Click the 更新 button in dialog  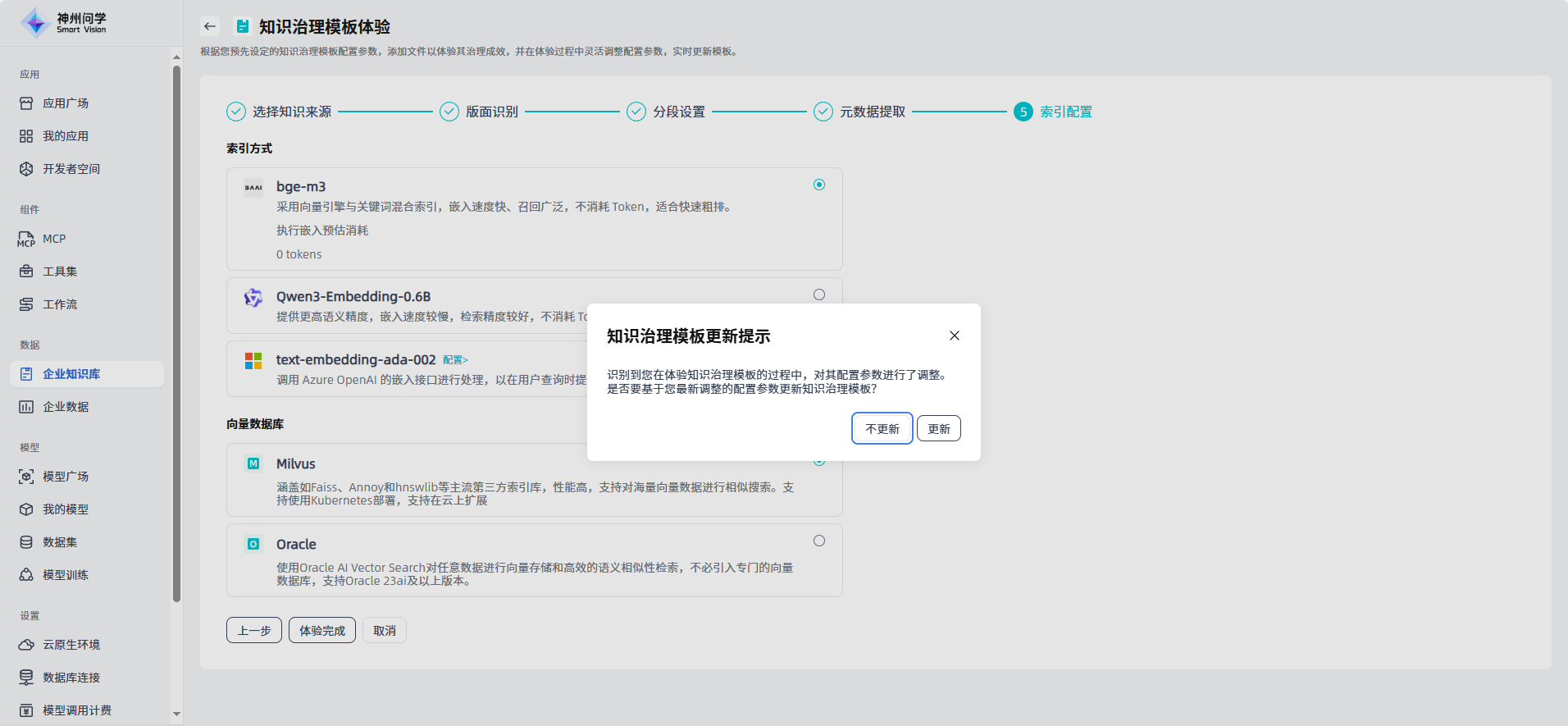[938, 428]
